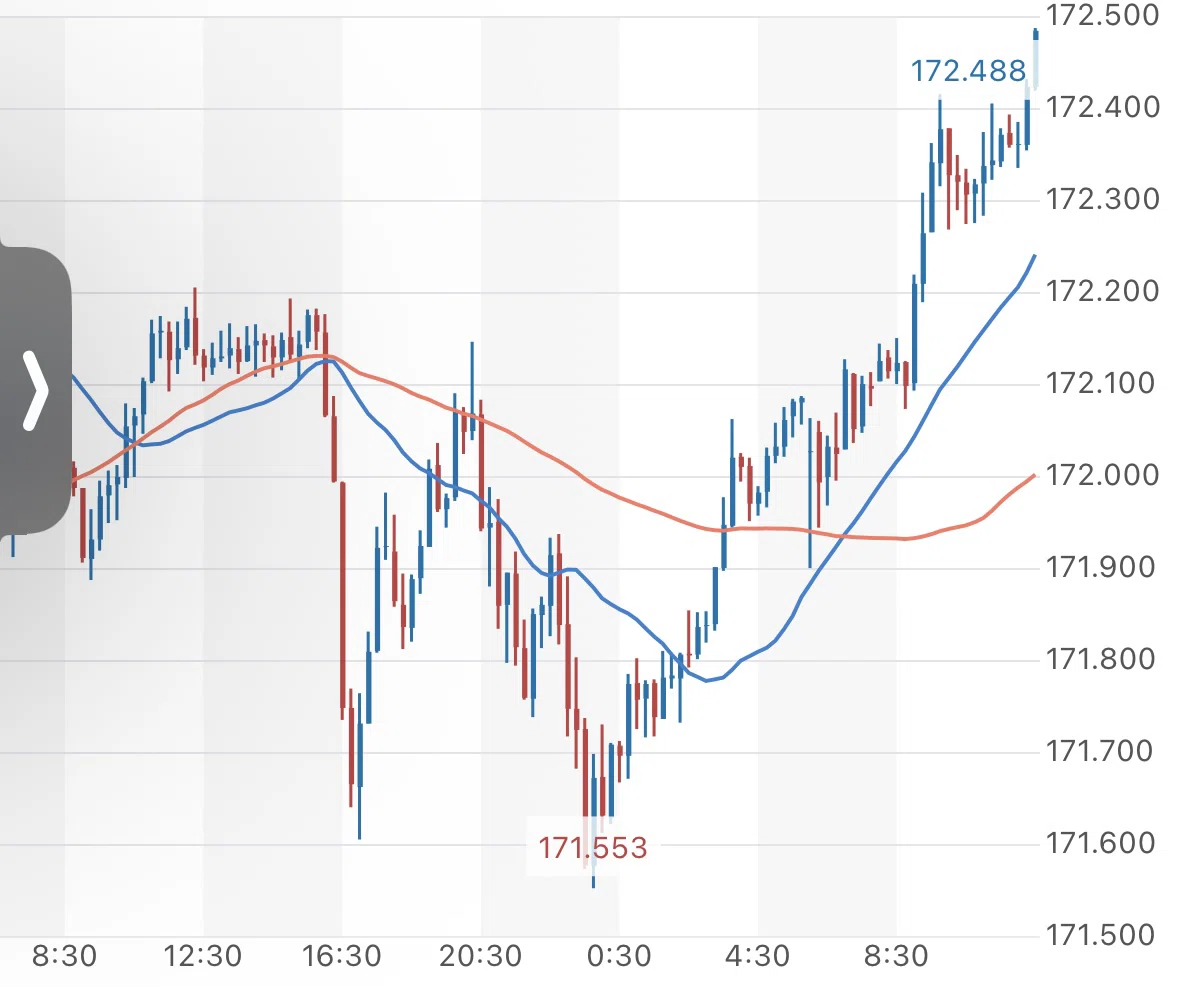The width and height of the screenshot is (1179, 987).
Task: Select the 172.400 price axis label
Action: click(x=1102, y=107)
